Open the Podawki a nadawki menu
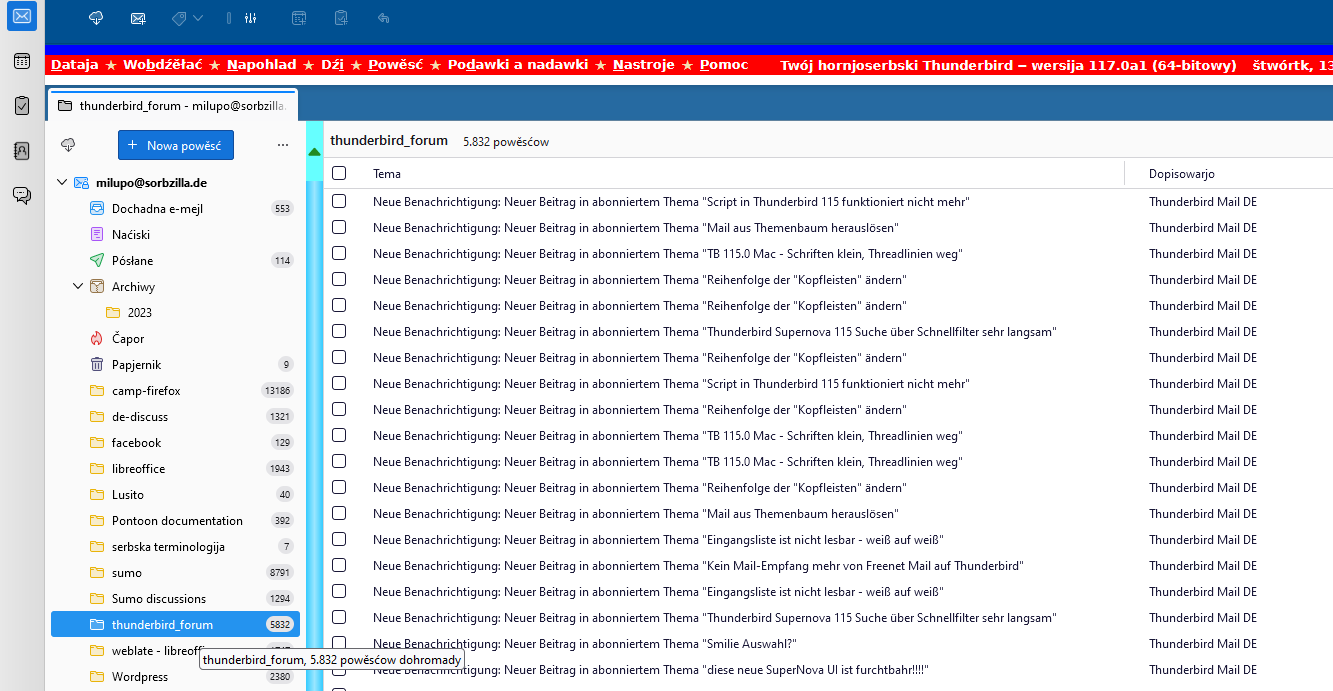The height and width of the screenshot is (691, 1333). point(518,65)
